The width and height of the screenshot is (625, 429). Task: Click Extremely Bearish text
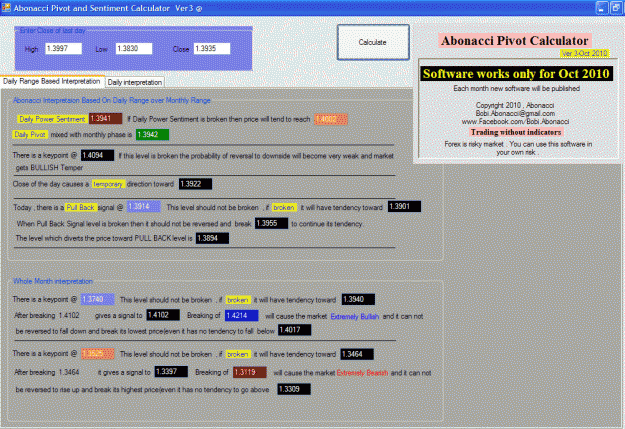coord(362,373)
